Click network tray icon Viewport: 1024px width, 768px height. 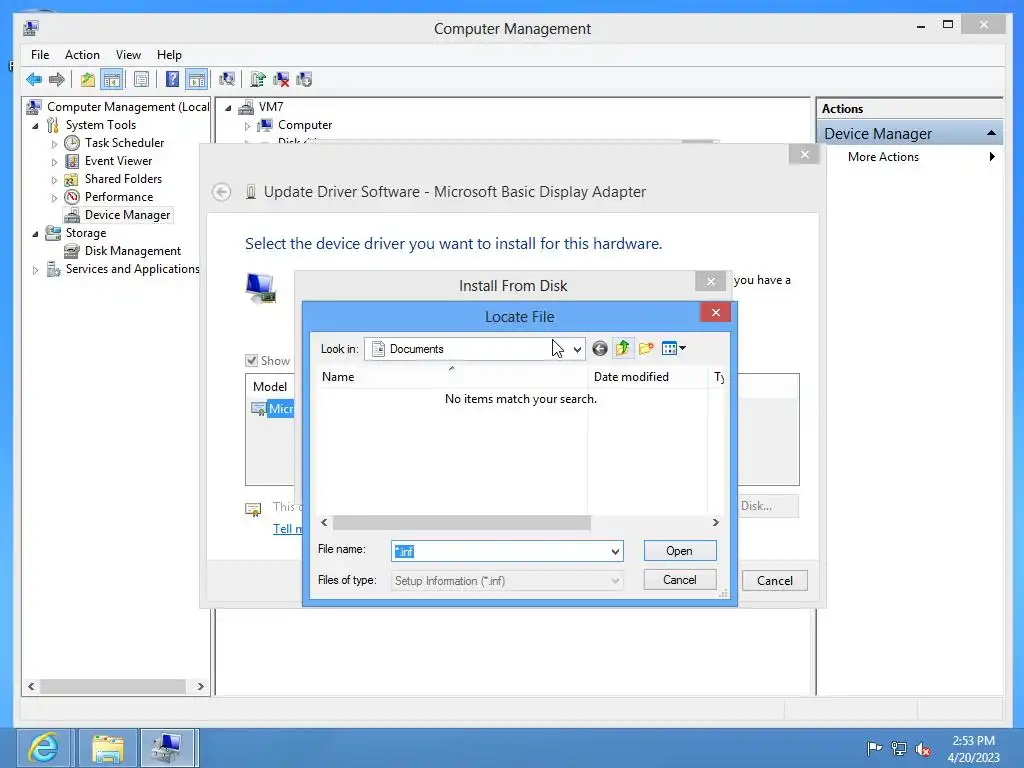click(899, 749)
